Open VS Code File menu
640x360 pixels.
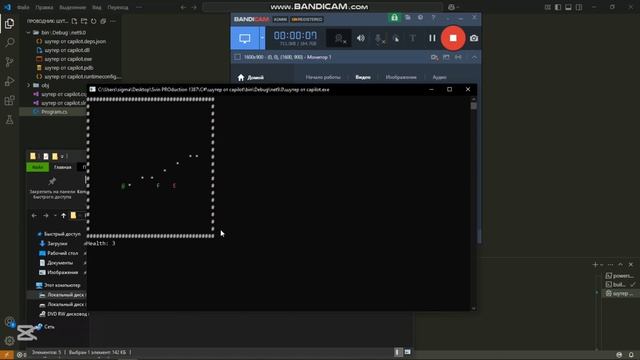(x=23, y=7)
